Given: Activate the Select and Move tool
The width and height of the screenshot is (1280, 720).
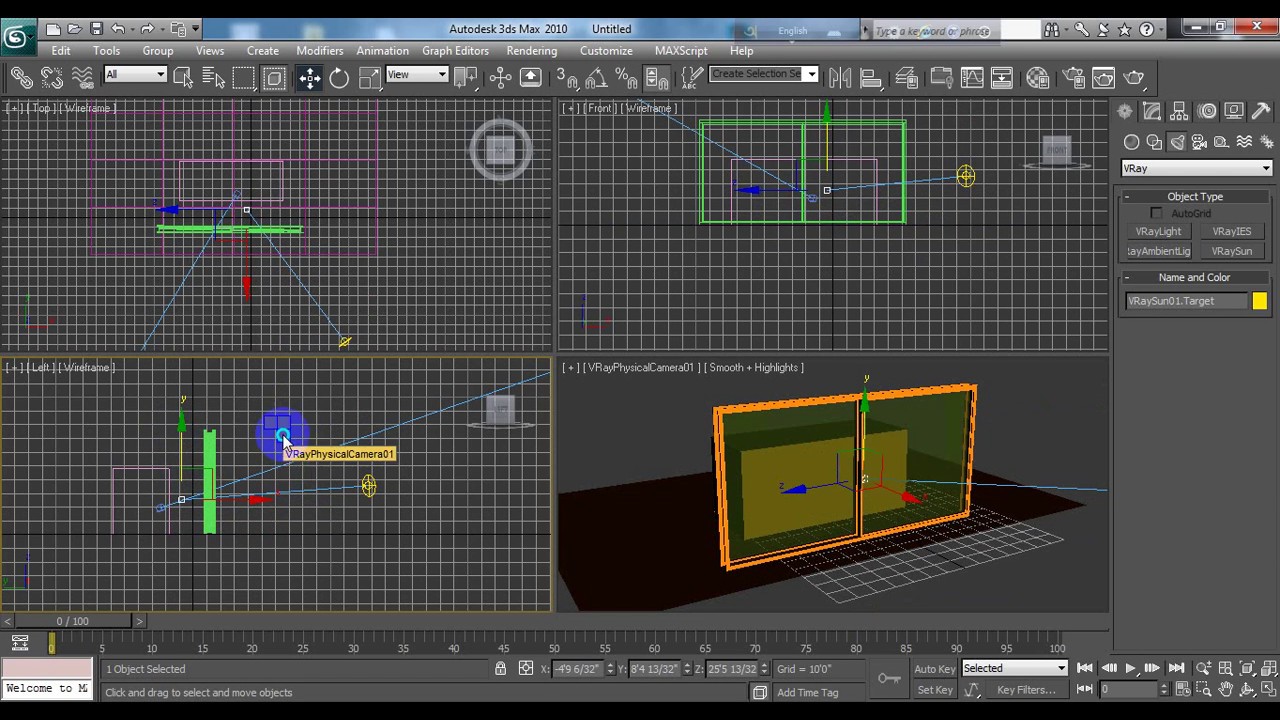Looking at the screenshot, I should [x=309, y=77].
